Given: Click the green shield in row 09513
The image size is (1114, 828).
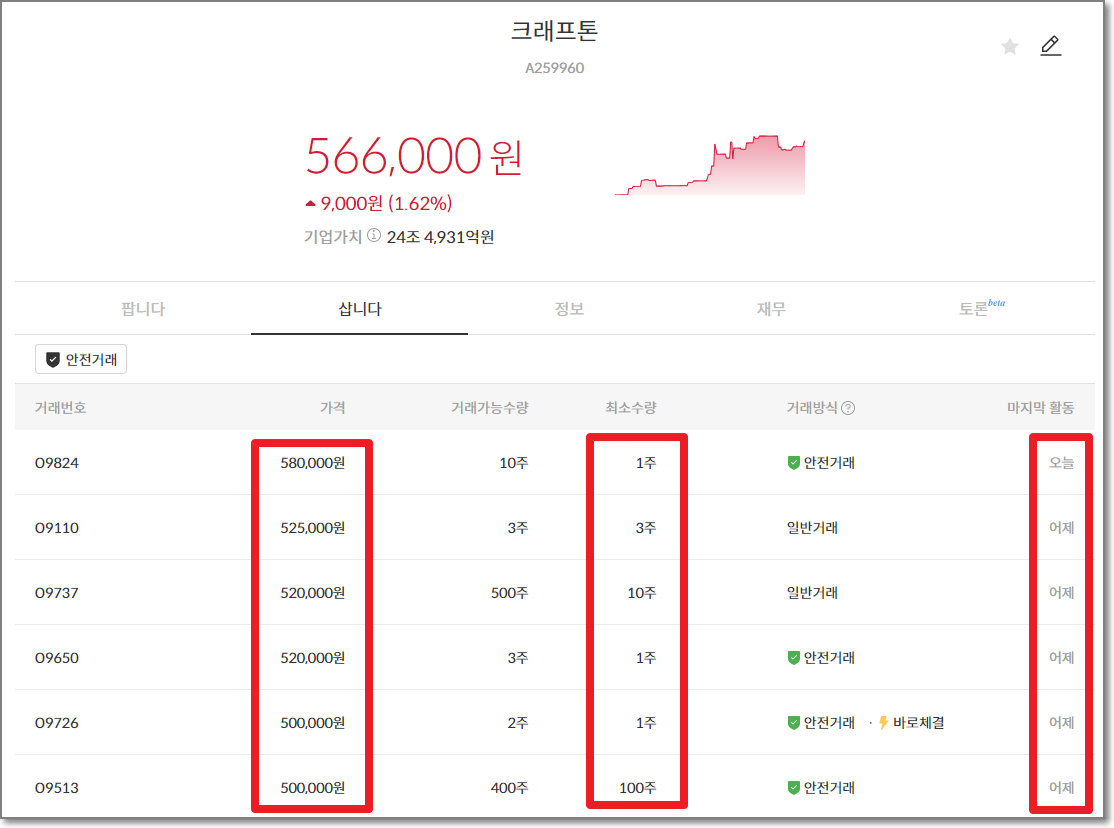Looking at the screenshot, I should (x=794, y=787).
